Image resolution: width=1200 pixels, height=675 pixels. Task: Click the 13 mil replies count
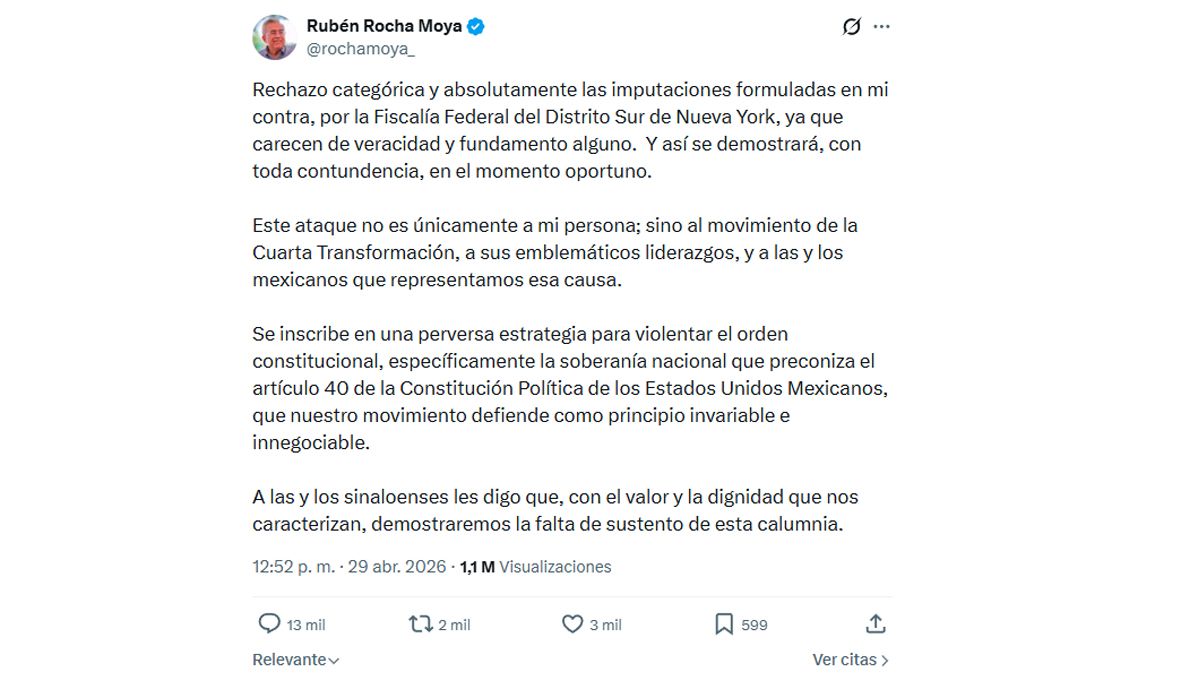click(x=306, y=625)
